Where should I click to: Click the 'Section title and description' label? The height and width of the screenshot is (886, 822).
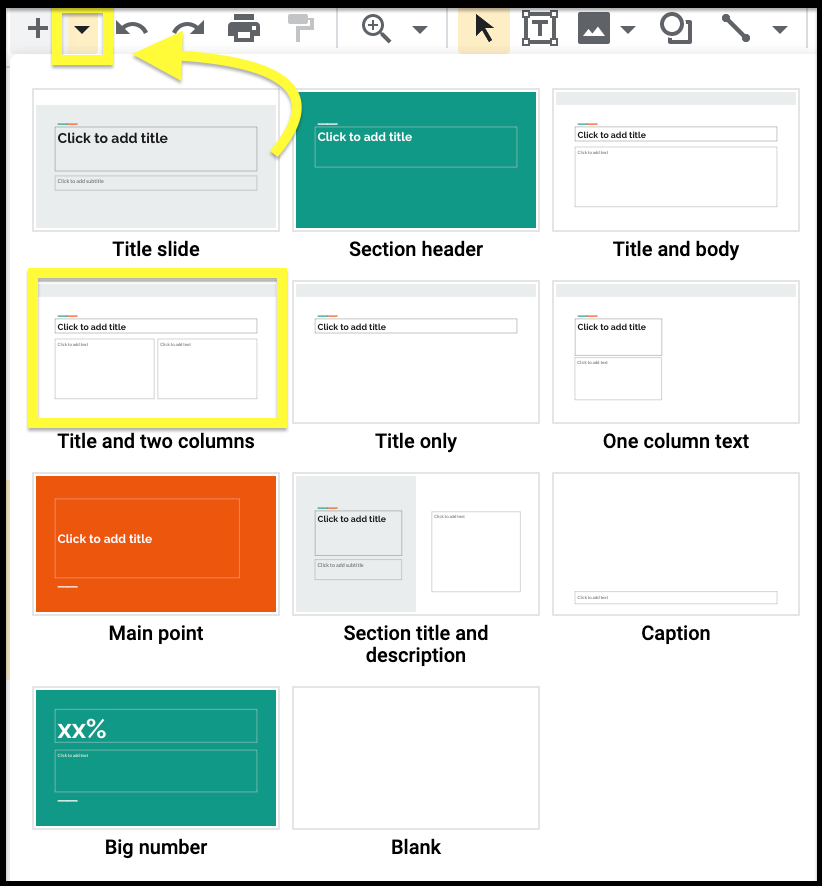click(x=416, y=644)
